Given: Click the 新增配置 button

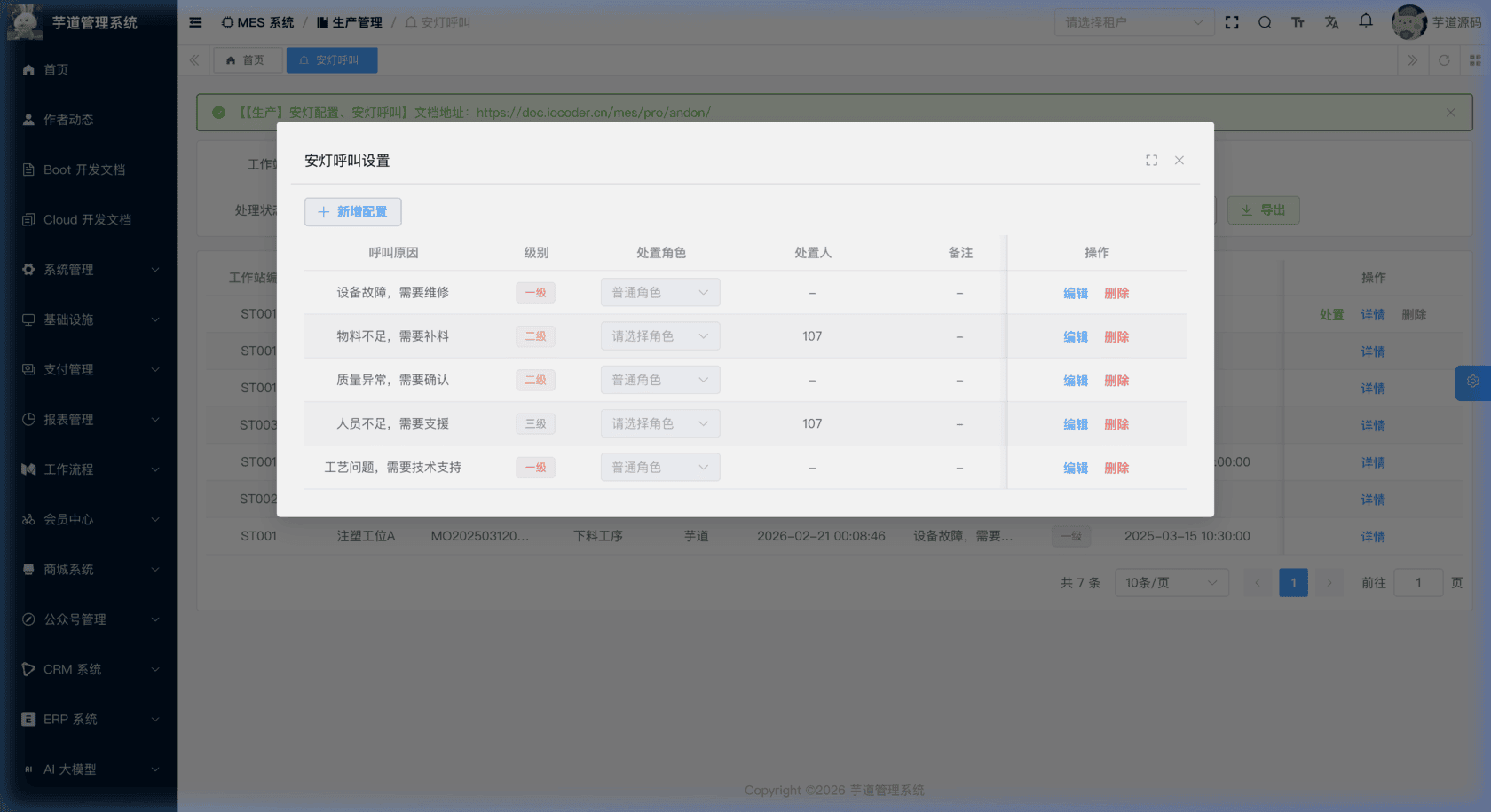Looking at the screenshot, I should pos(352,212).
